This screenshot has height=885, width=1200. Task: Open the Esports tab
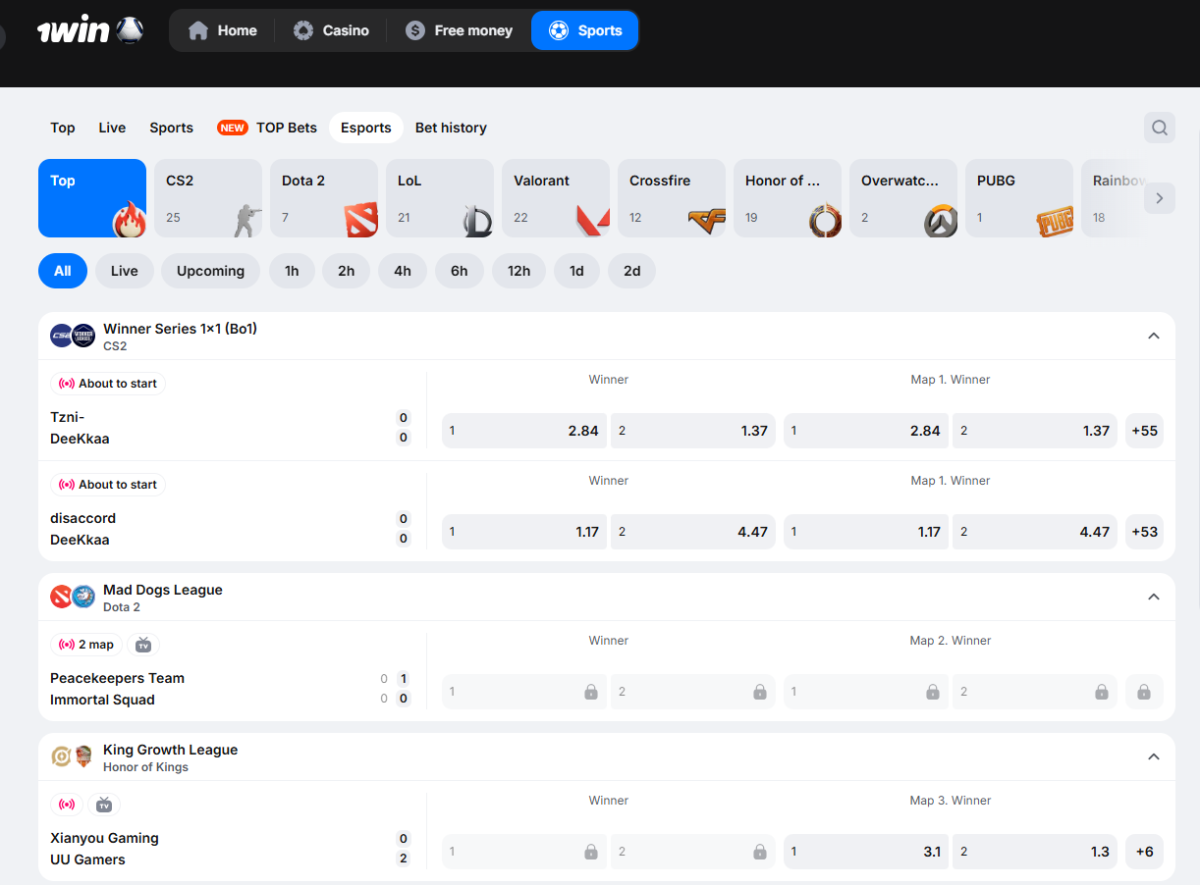tap(366, 128)
